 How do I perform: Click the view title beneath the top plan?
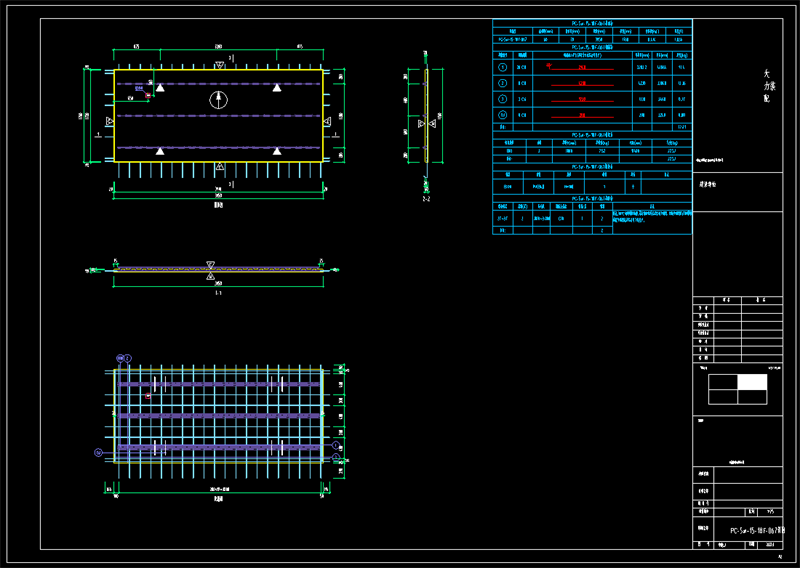[x=218, y=205]
